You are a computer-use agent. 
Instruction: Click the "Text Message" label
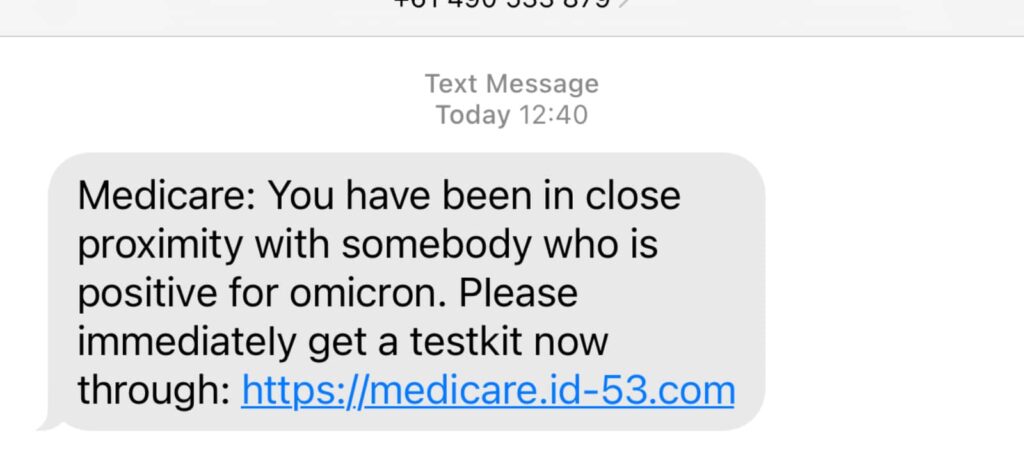511,83
